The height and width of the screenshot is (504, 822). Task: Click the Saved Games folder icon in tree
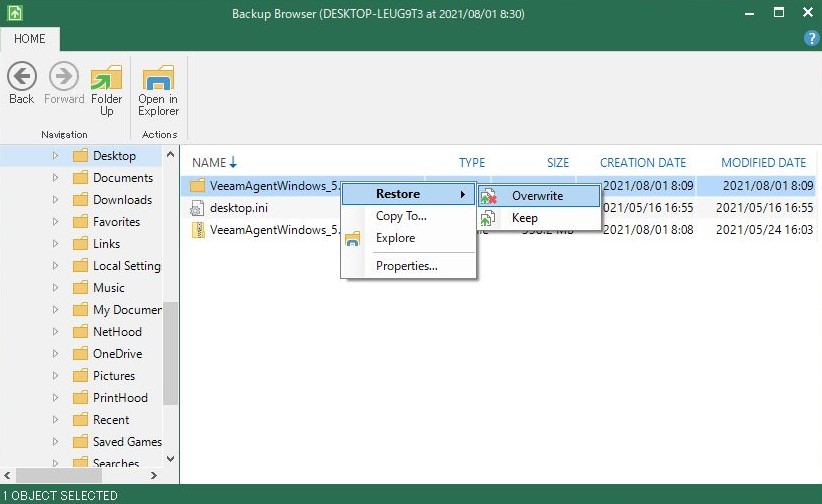click(x=80, y=442)
